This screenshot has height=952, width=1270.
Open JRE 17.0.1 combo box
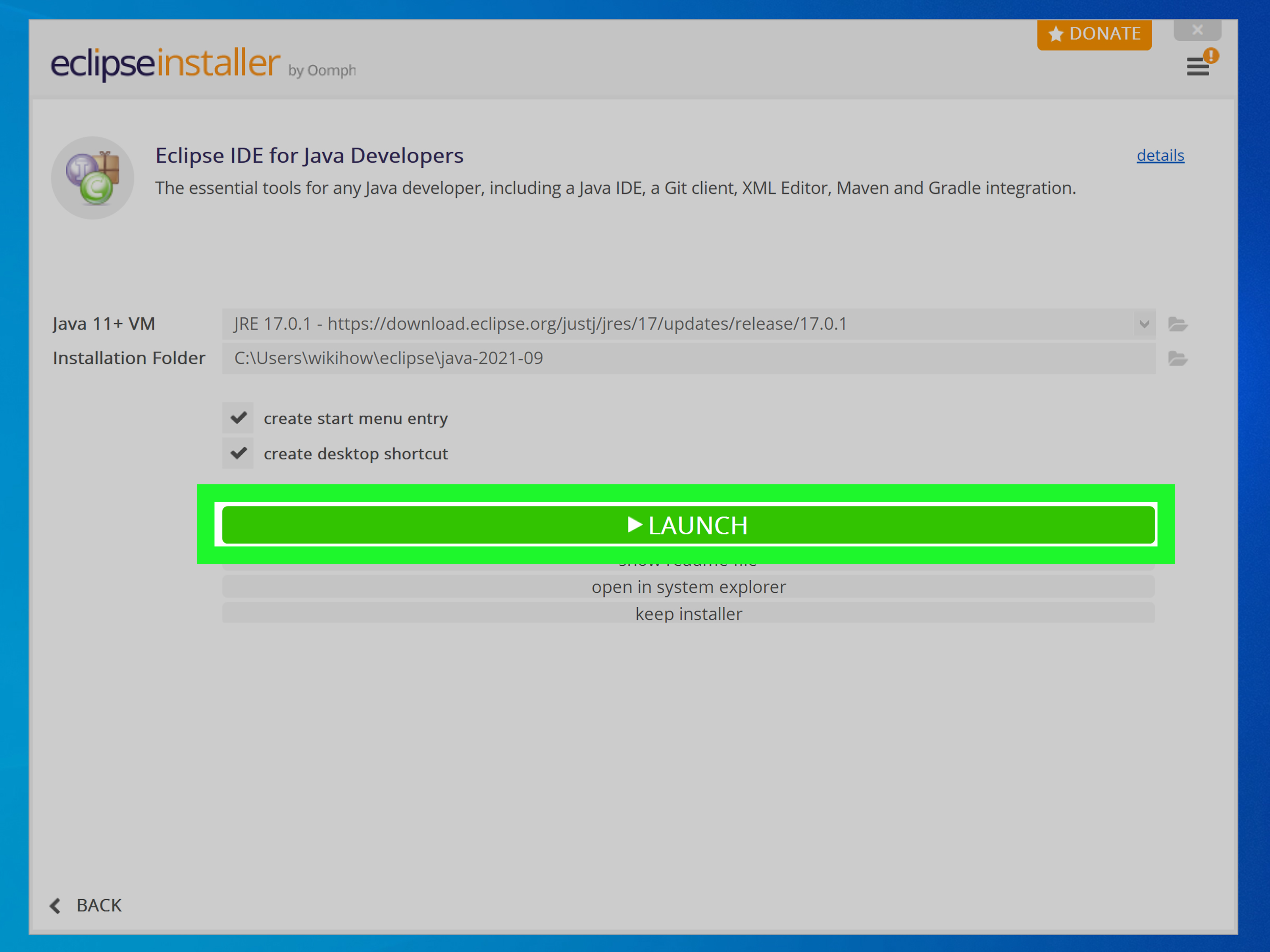[x=677, y=324]
